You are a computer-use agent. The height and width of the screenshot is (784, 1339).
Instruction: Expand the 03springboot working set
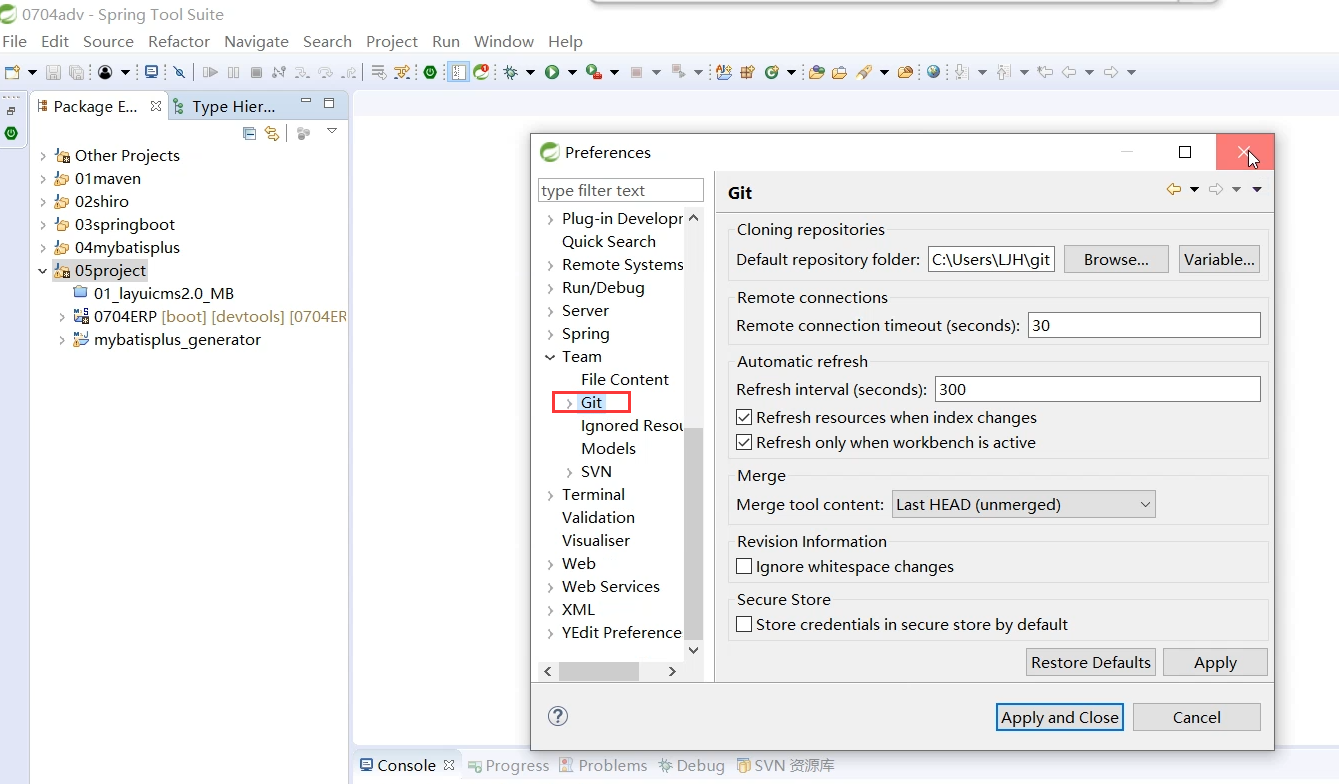42,225
